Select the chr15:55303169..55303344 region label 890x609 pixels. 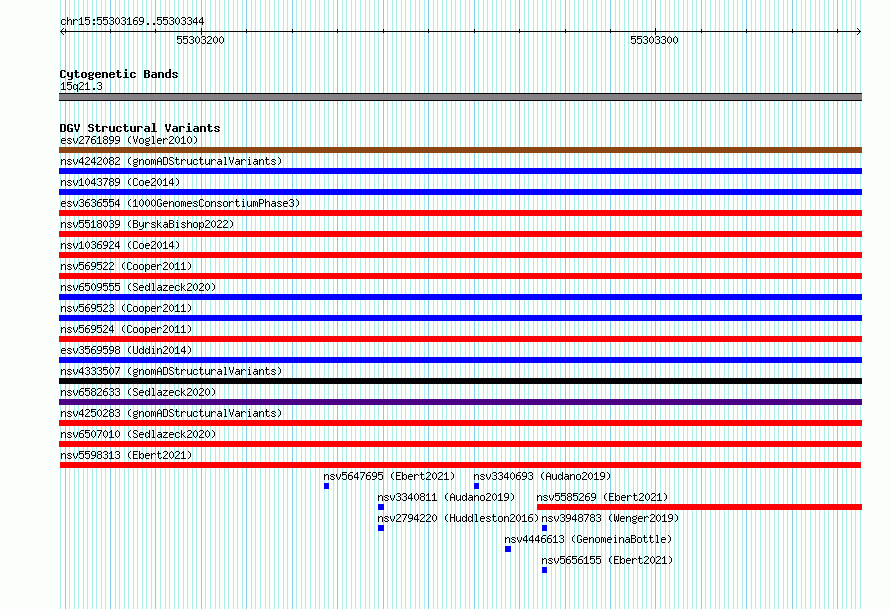point(132,22)
